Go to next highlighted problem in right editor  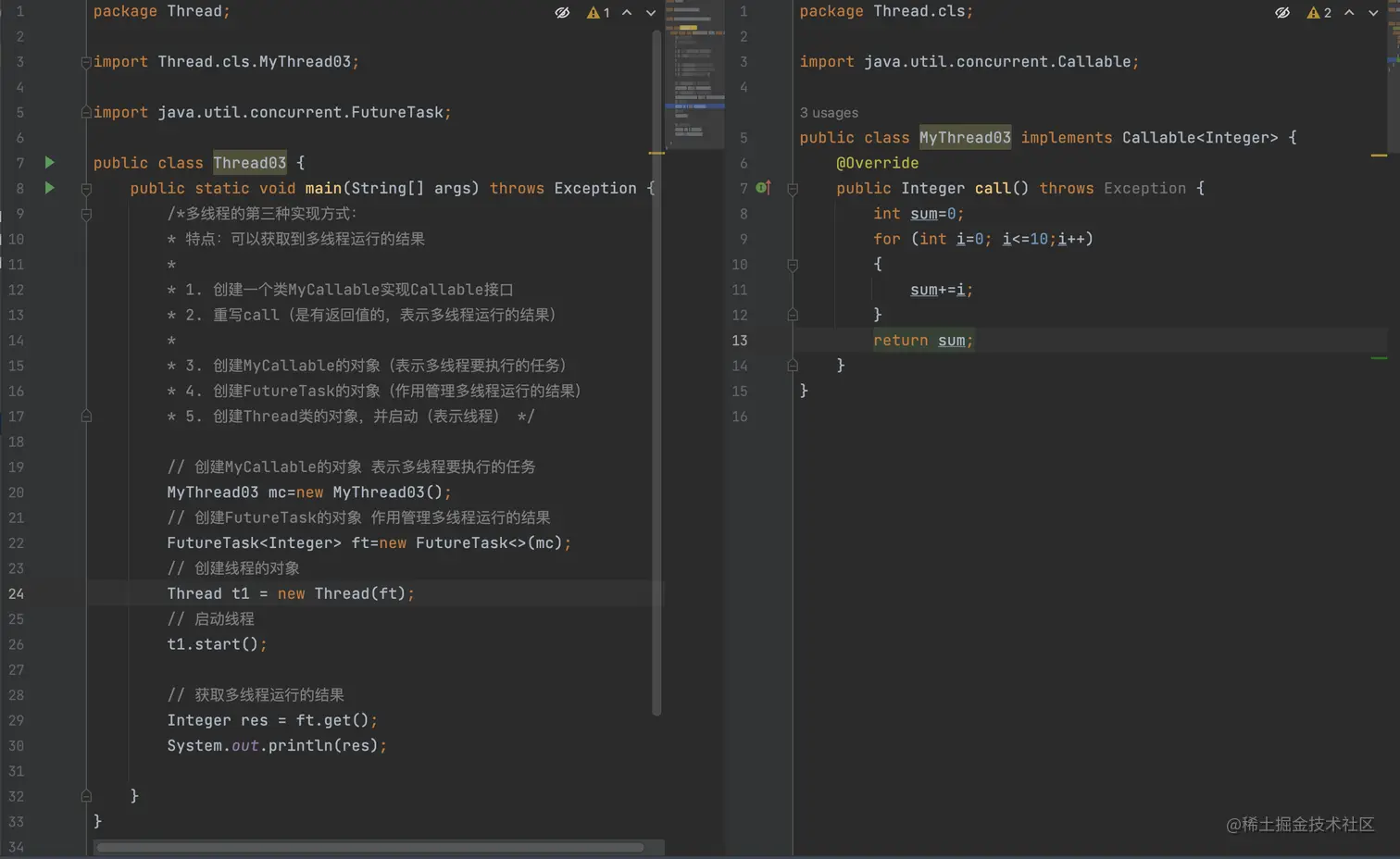[x=1373, y=12]
